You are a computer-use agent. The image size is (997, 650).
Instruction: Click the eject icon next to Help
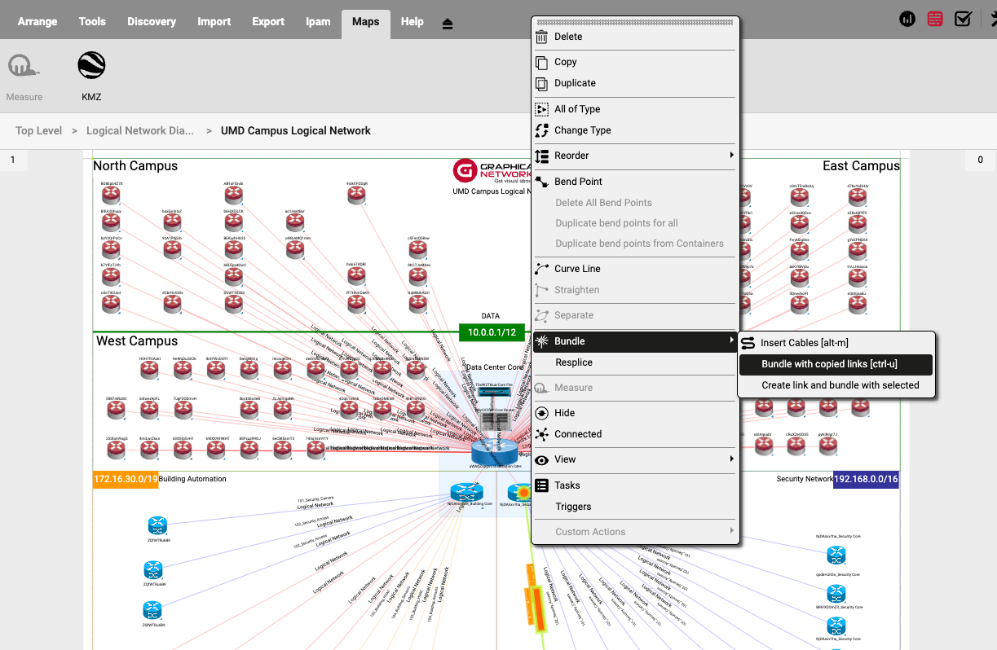pos(447,23)
